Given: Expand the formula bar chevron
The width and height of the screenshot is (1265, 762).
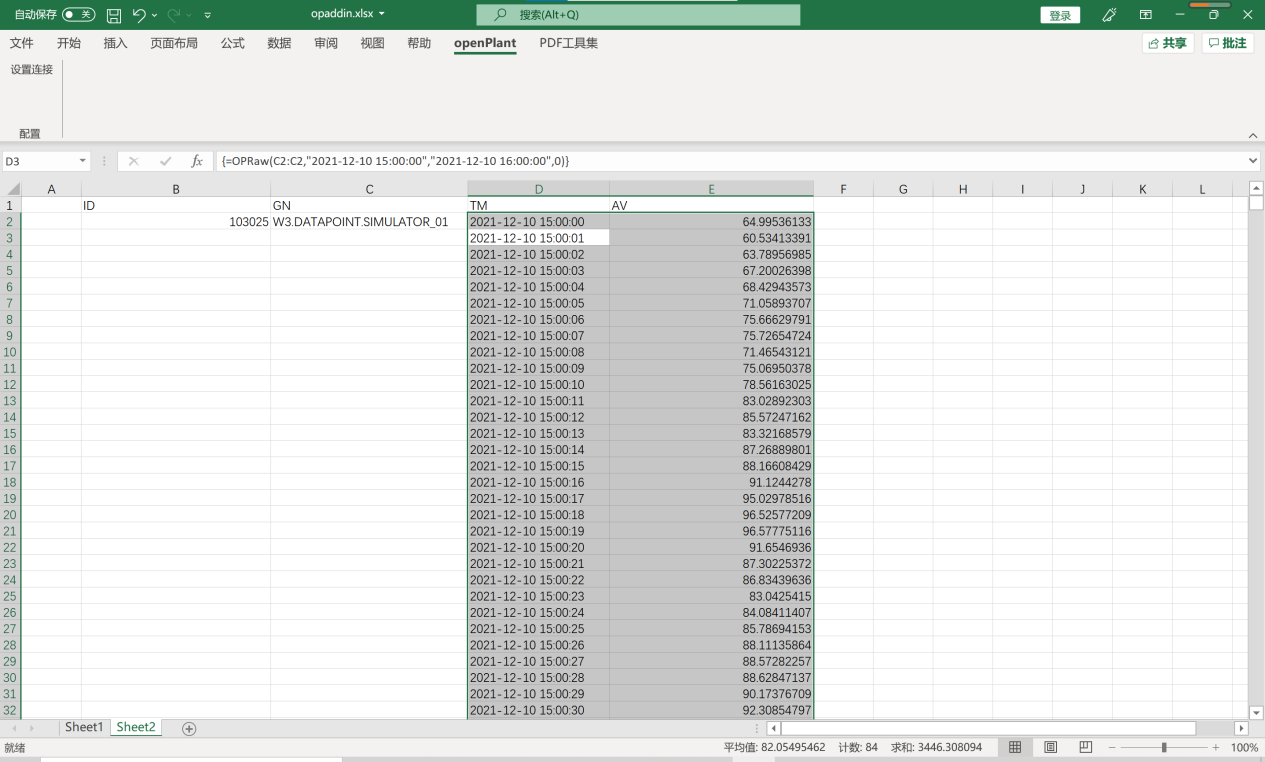Looking at the screenshot, I should coord(1253,161).
